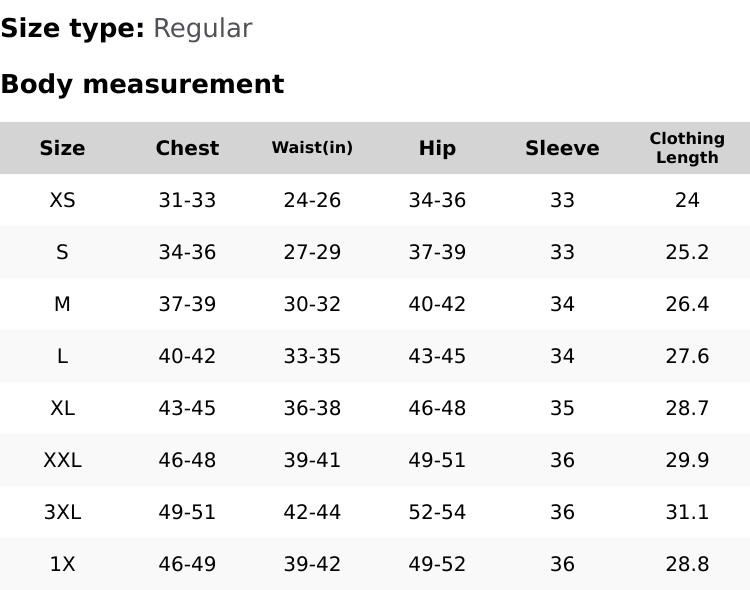This screenshot has height=590, width=750.
Task: Select the XS size row label
Action: 62,200
